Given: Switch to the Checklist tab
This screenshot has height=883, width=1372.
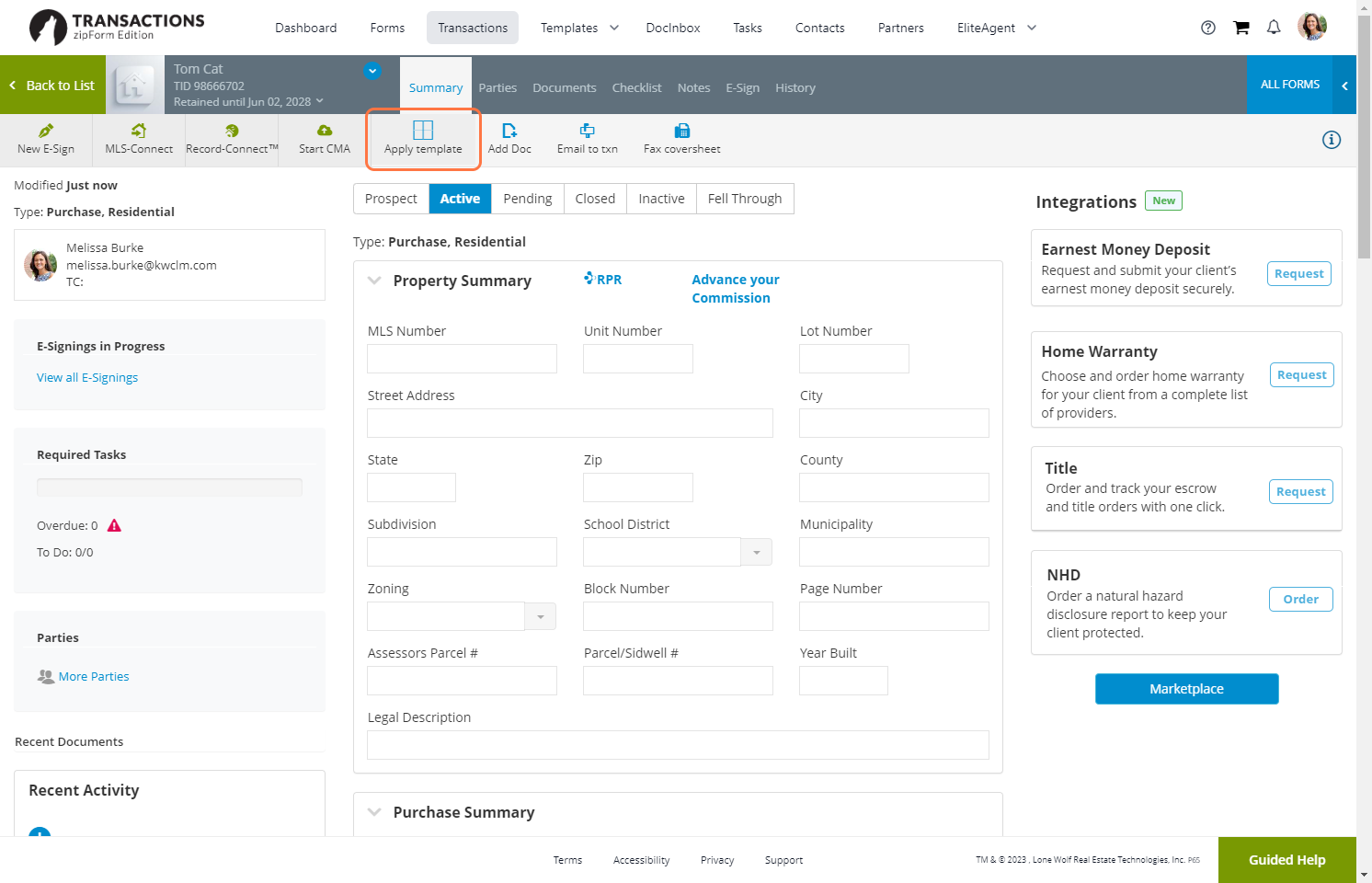Looking at the screenshot, I should (x=637, y=88).
